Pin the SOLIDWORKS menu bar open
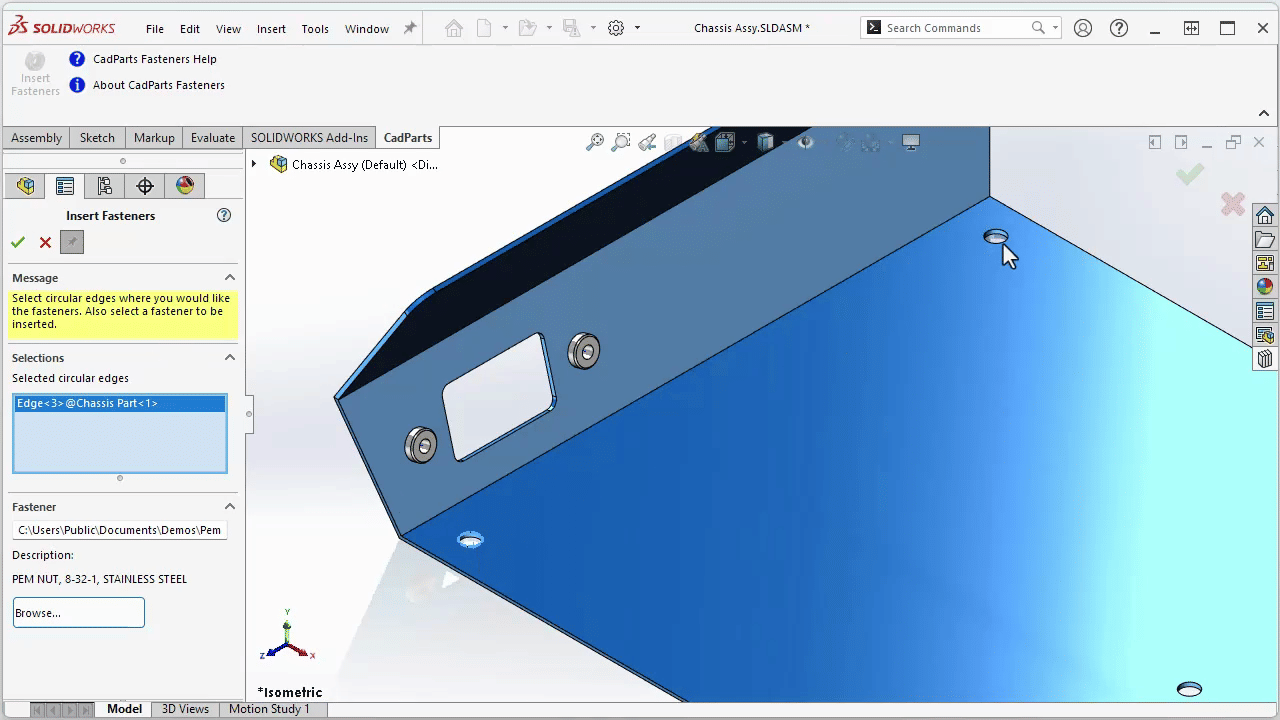The image size is (1280, 720). [x=410, y=28]
